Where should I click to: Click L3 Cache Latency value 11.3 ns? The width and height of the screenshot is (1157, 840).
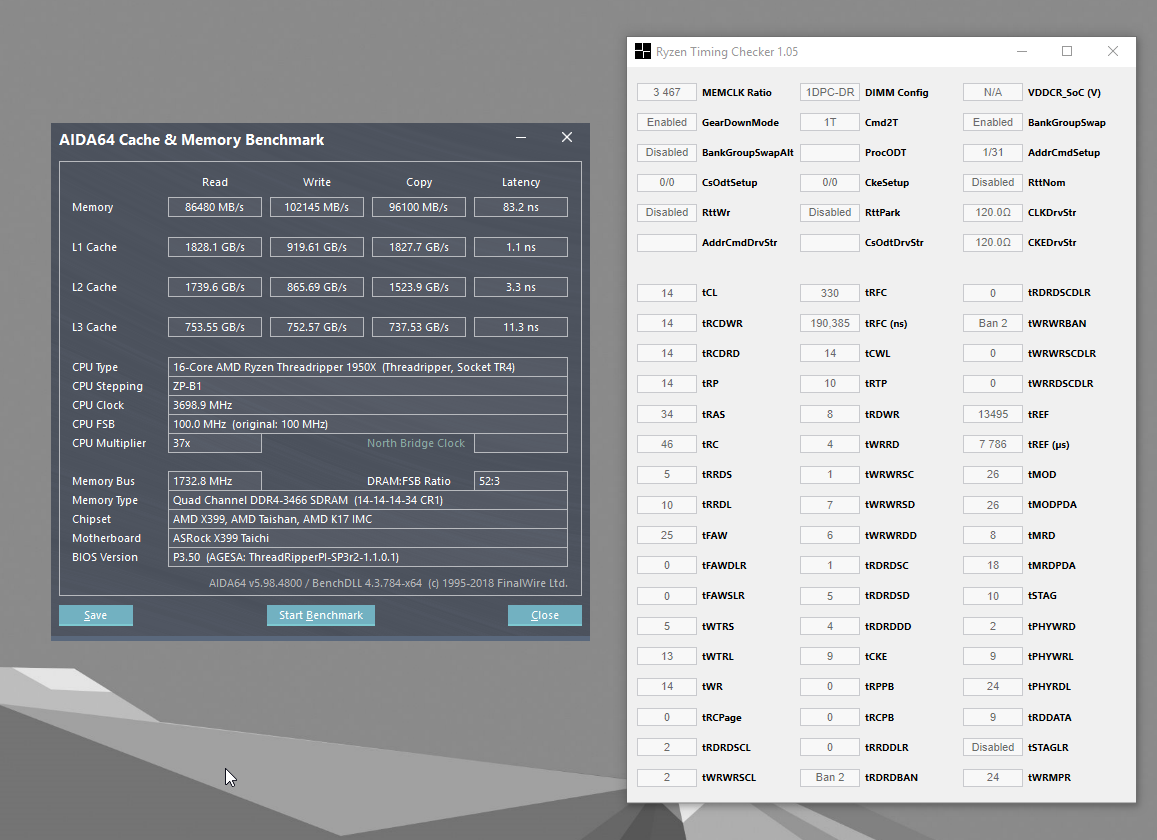point(521,326)
